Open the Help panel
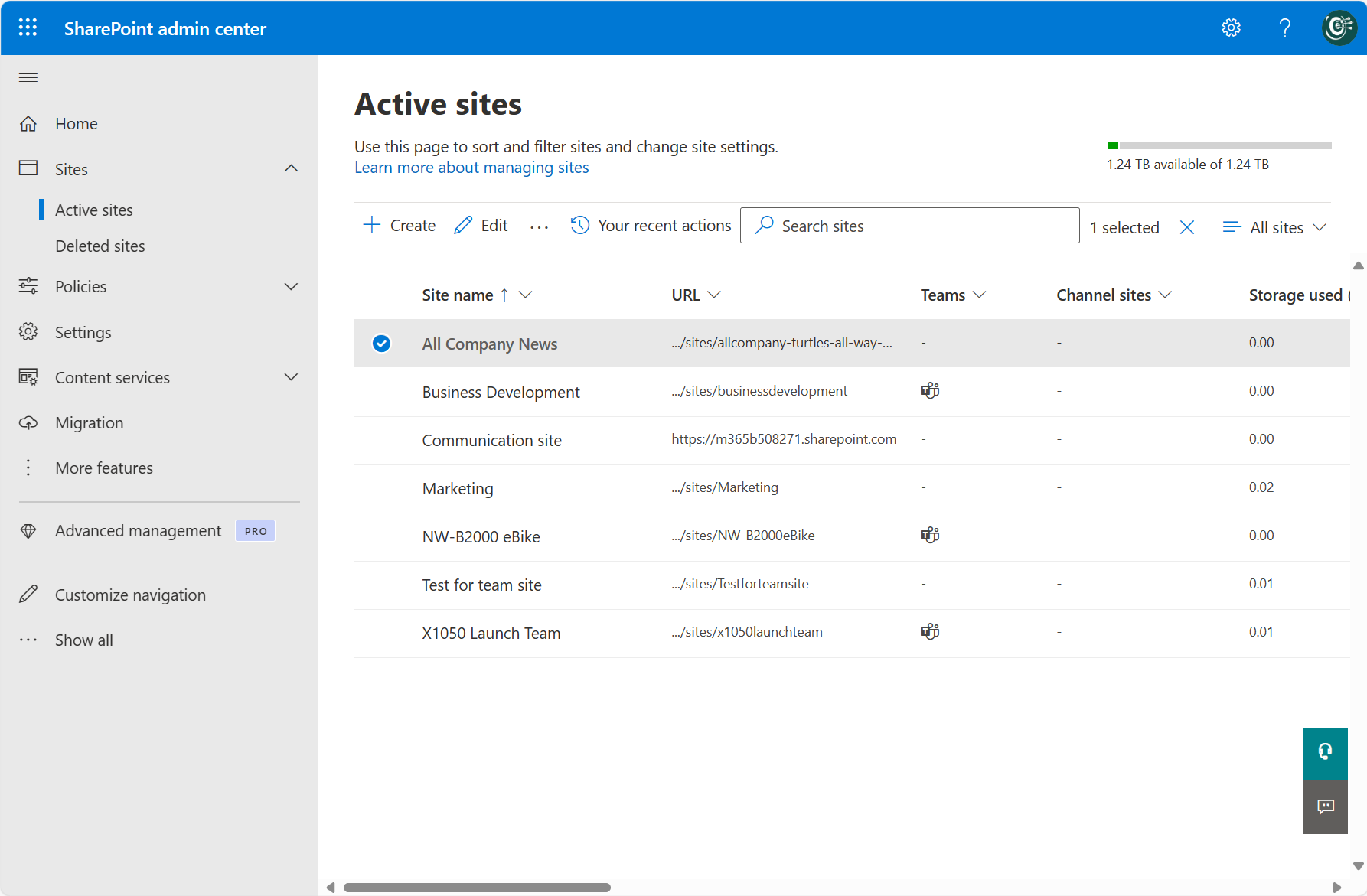This screenshot has width=1367, height=896. 1285,28
